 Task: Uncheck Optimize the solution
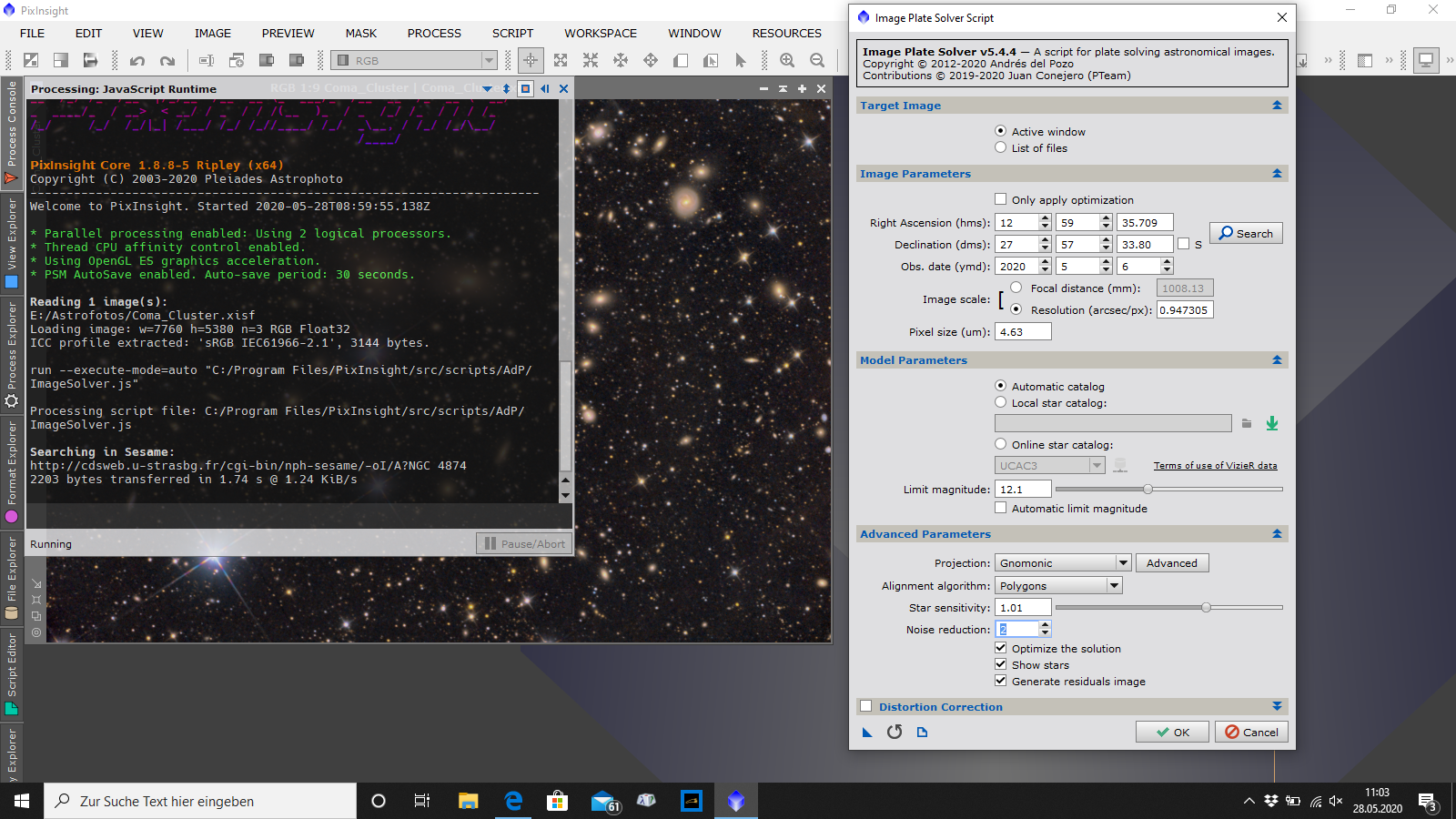[1001, 648]
